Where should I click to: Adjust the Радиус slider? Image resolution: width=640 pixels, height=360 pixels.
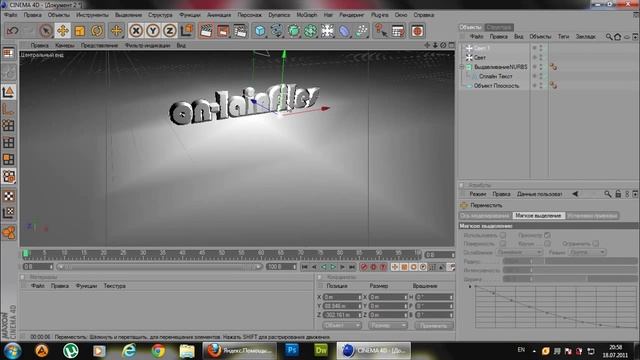point(570,261)
